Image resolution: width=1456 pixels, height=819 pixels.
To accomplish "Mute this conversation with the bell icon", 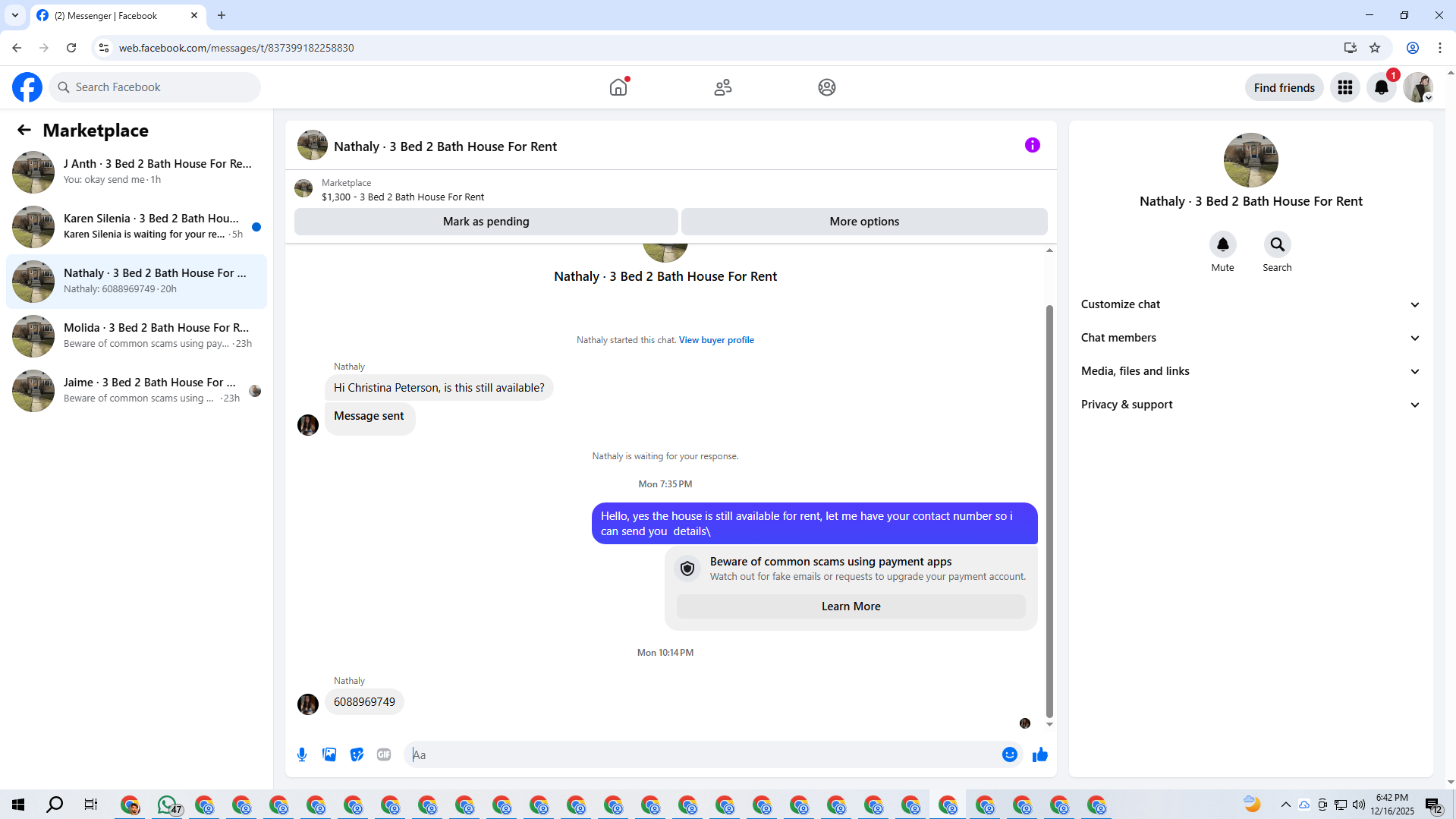I will (x=1223, y=244).
